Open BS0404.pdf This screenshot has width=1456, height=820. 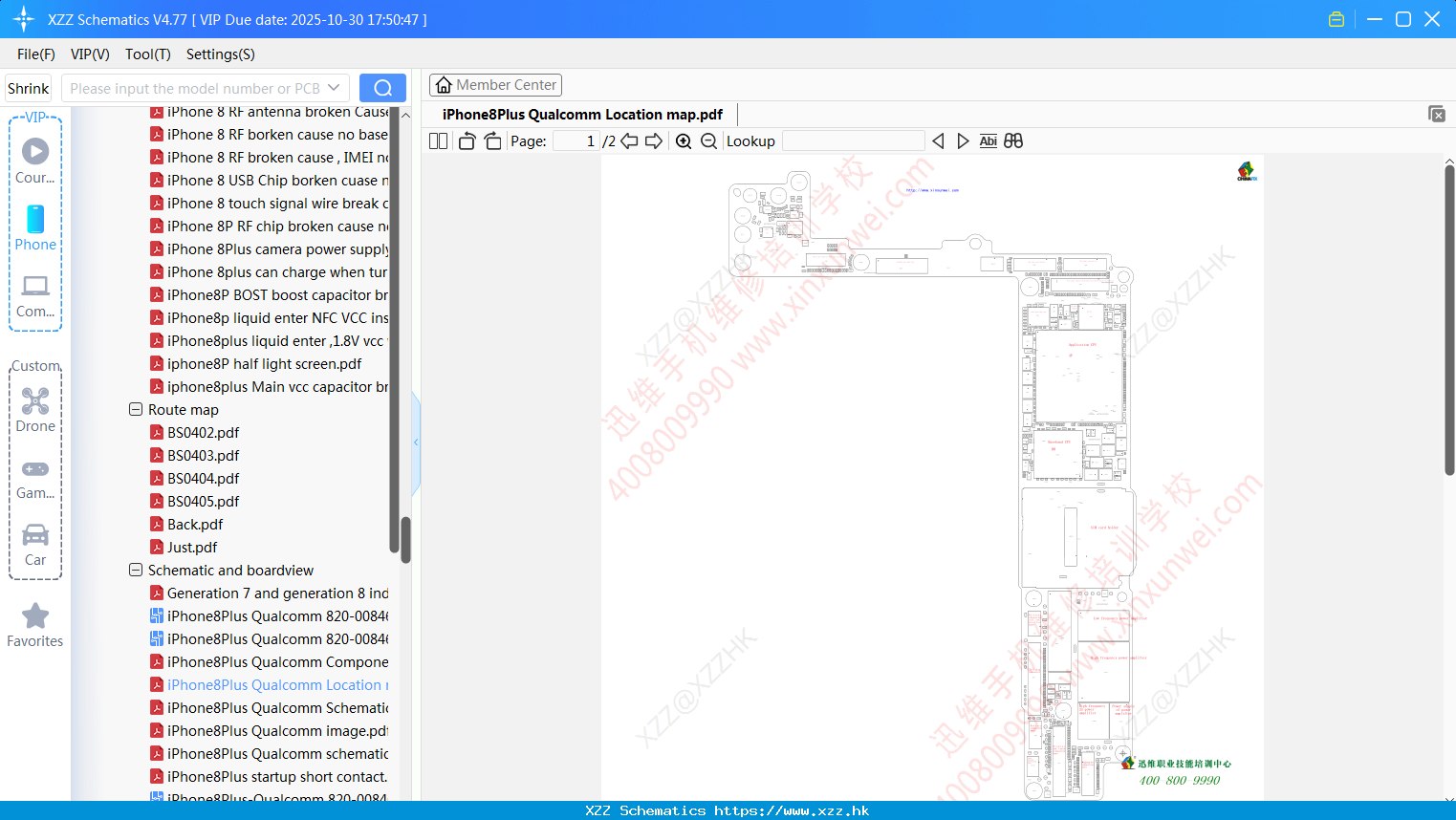[194, 478]
